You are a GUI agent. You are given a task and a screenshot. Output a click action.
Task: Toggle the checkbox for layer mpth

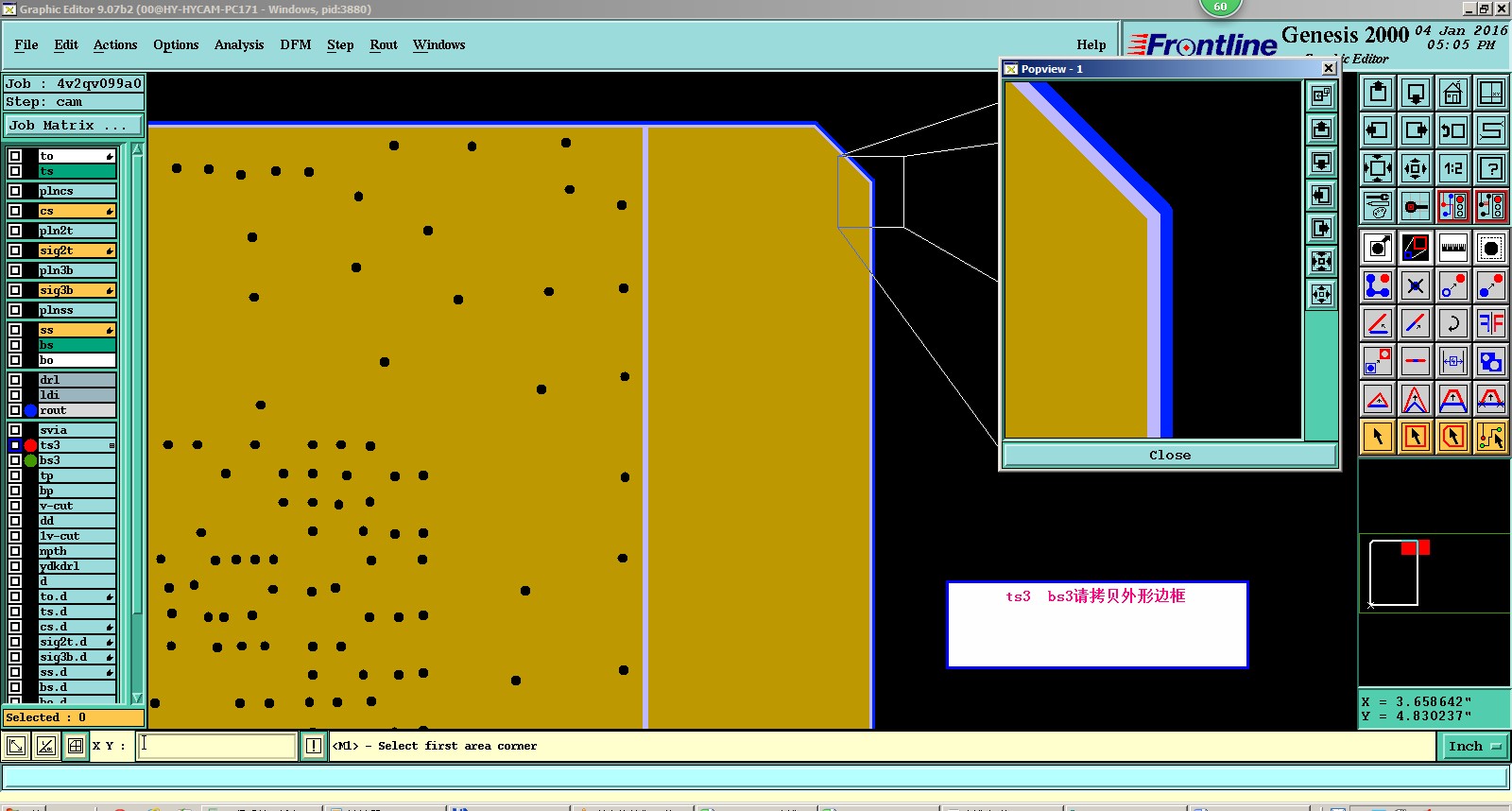click(15, 551)
